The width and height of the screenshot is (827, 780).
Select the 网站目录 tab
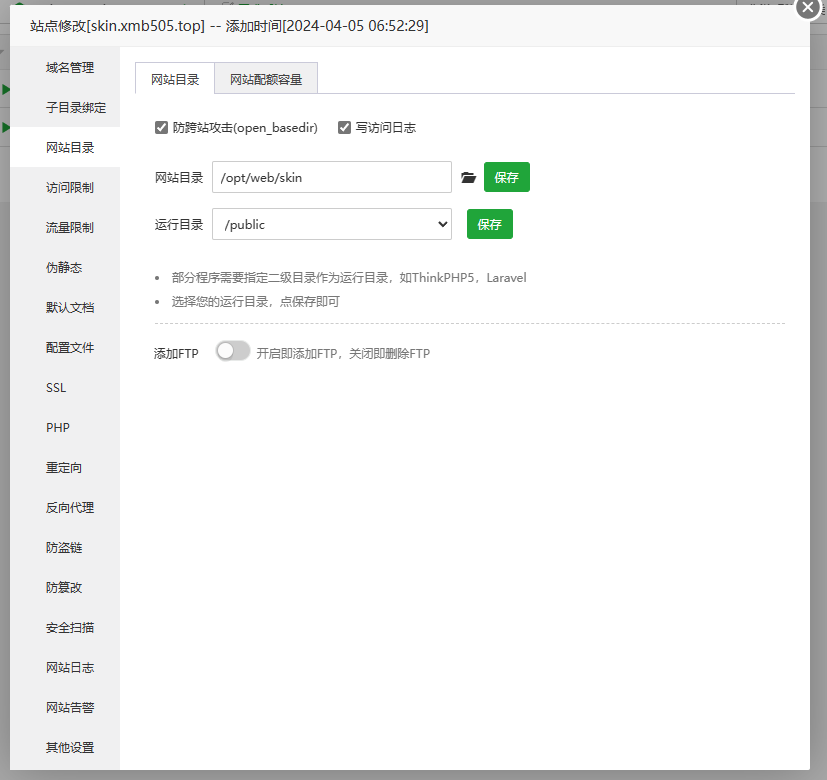point(175,79)
